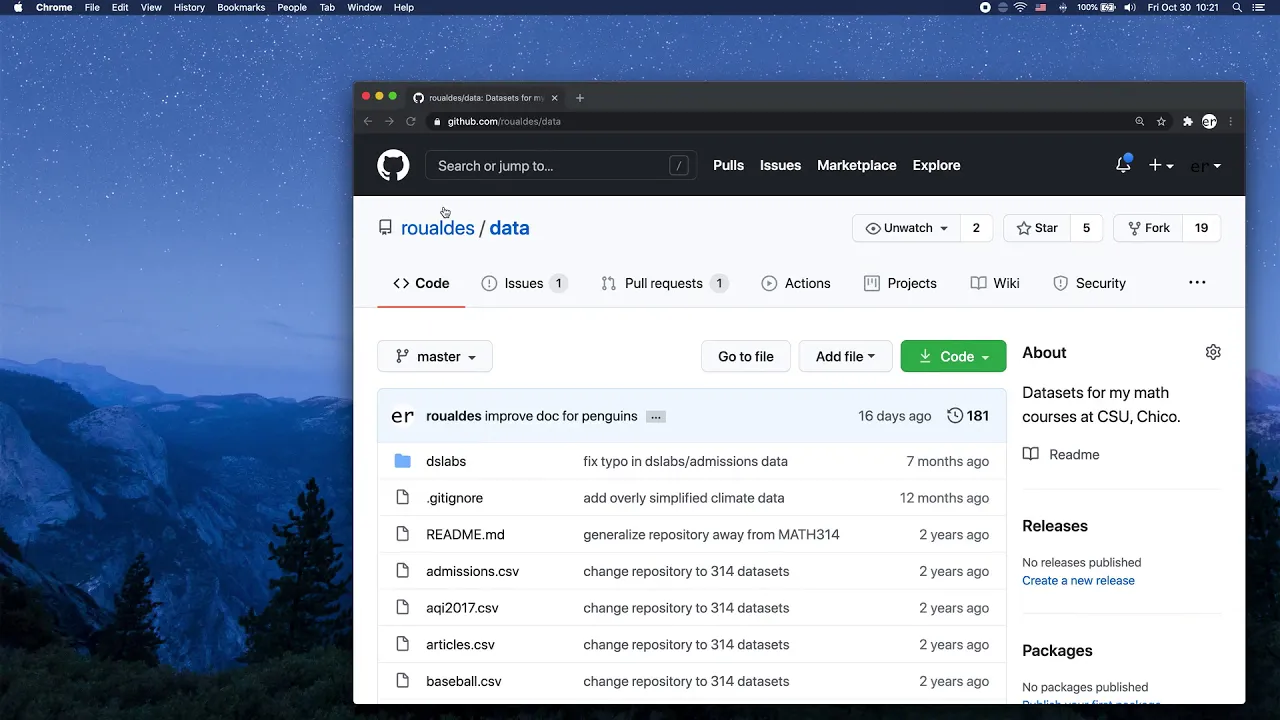
Task: Switch to the Pull requests tab
Action: [x=664, y=283]
